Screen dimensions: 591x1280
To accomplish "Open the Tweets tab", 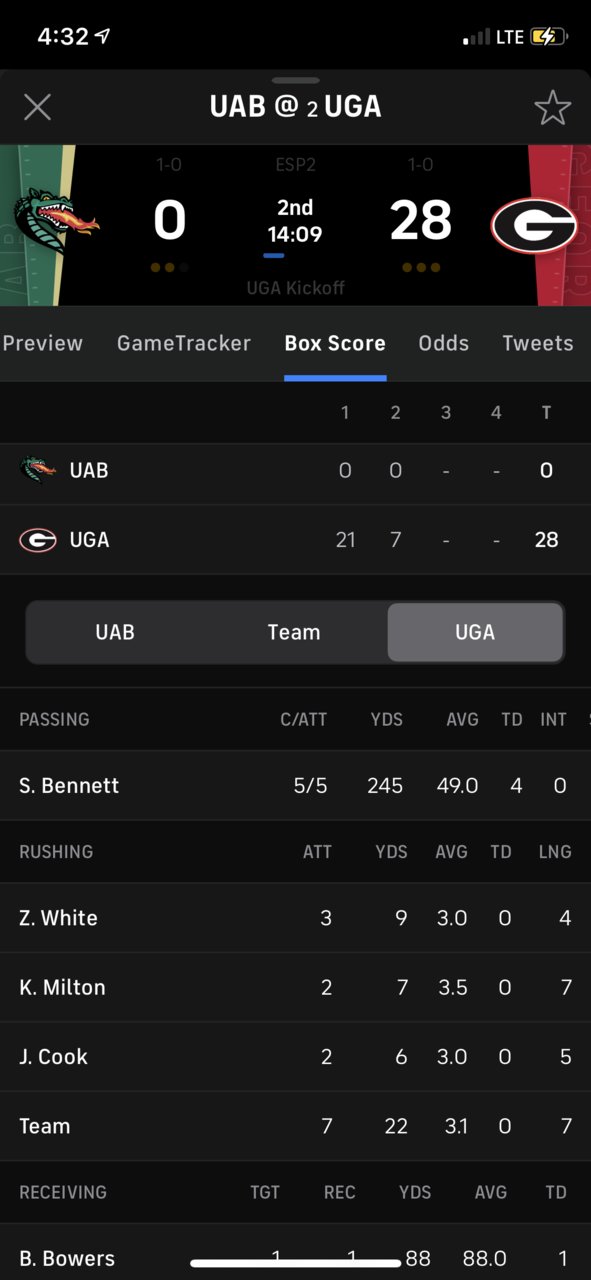I will click(x=538, y=343).
